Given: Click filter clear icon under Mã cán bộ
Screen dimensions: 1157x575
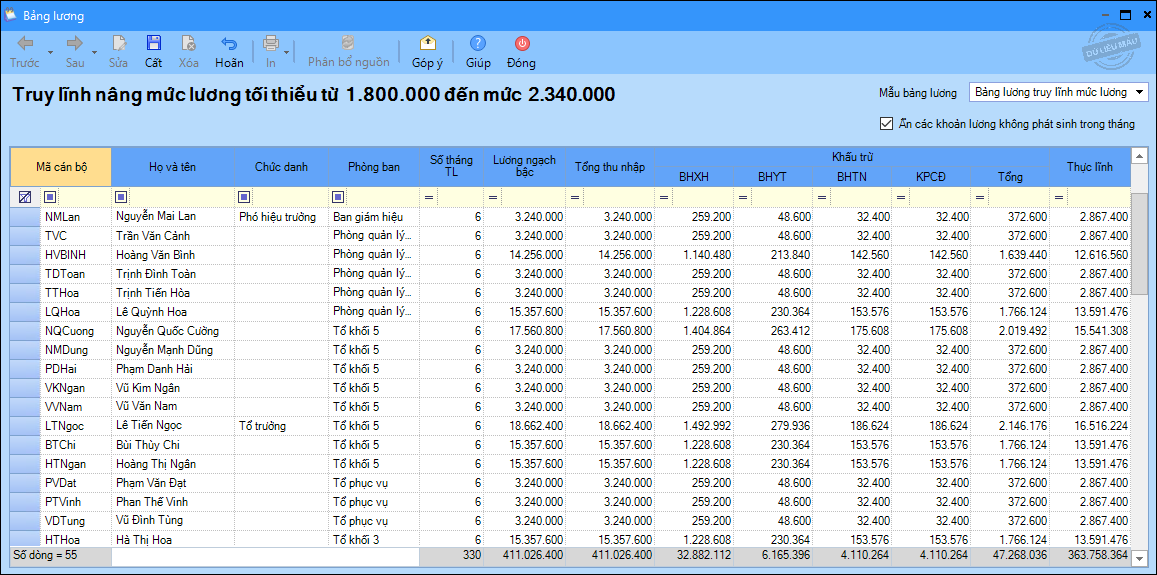Looking at the screenshot, I should [x=25, y=197].
